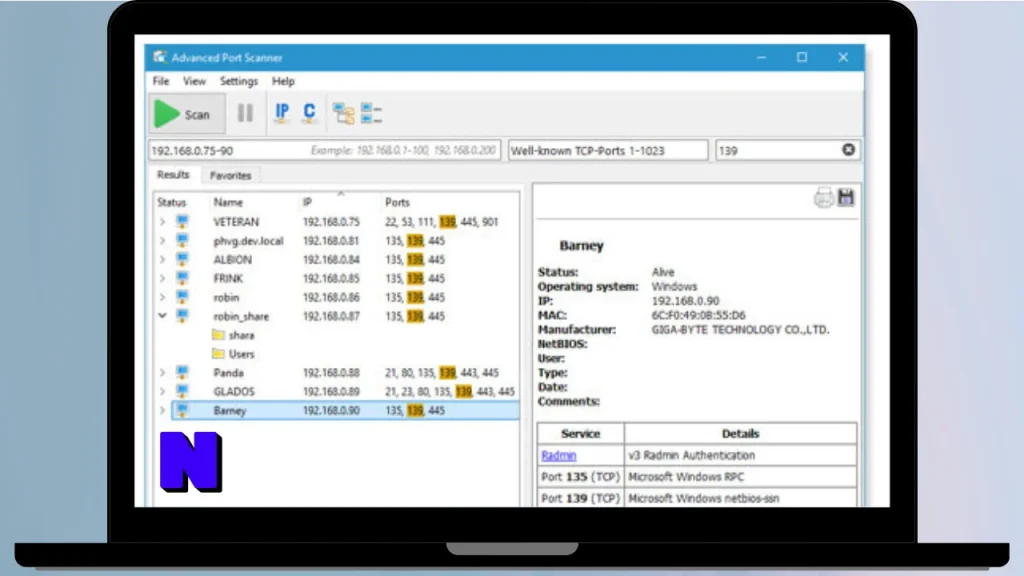Open the Users shared folder icon
The height and width of the screenshot is (576, 1024).
click(x=219, y=354)
